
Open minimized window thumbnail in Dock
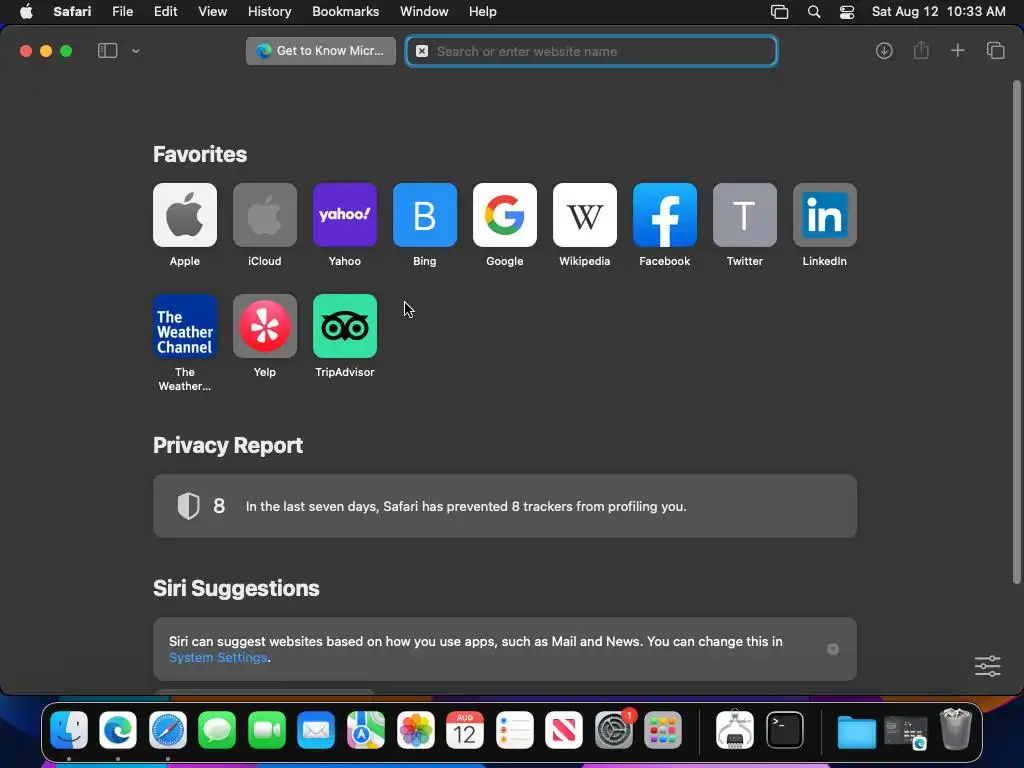[906, 733]
